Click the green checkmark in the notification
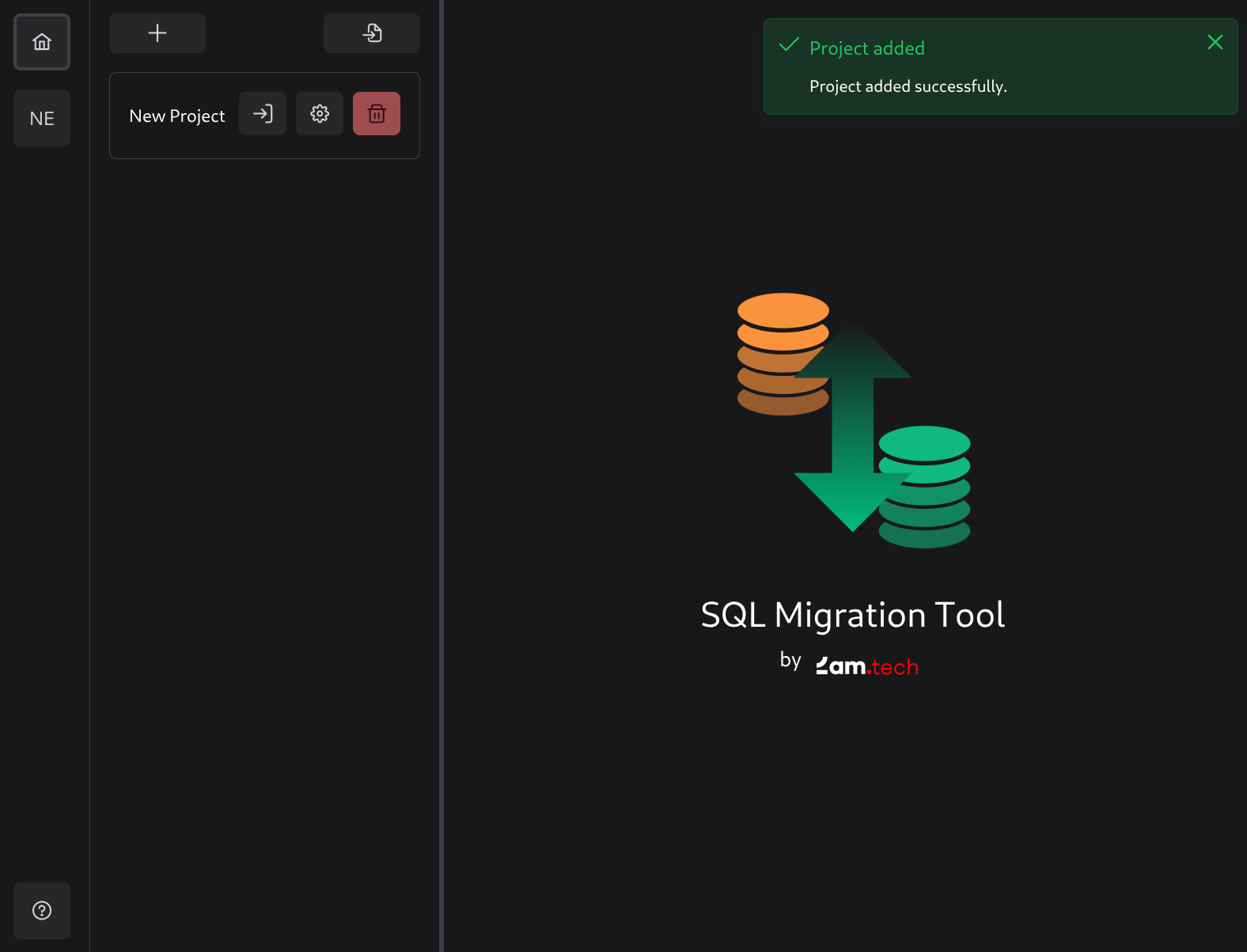The height and width of the screenshot is (952, 1247). coord(789,45)
